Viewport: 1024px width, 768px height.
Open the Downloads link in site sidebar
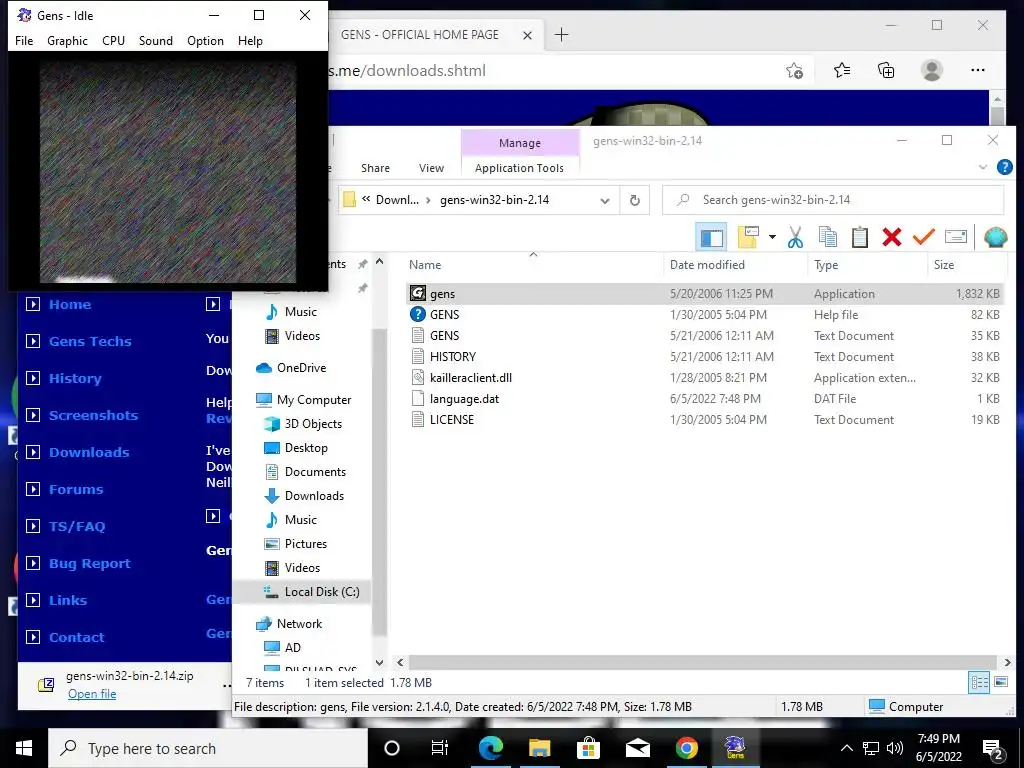pyautogui.click(x=89, y=453)
